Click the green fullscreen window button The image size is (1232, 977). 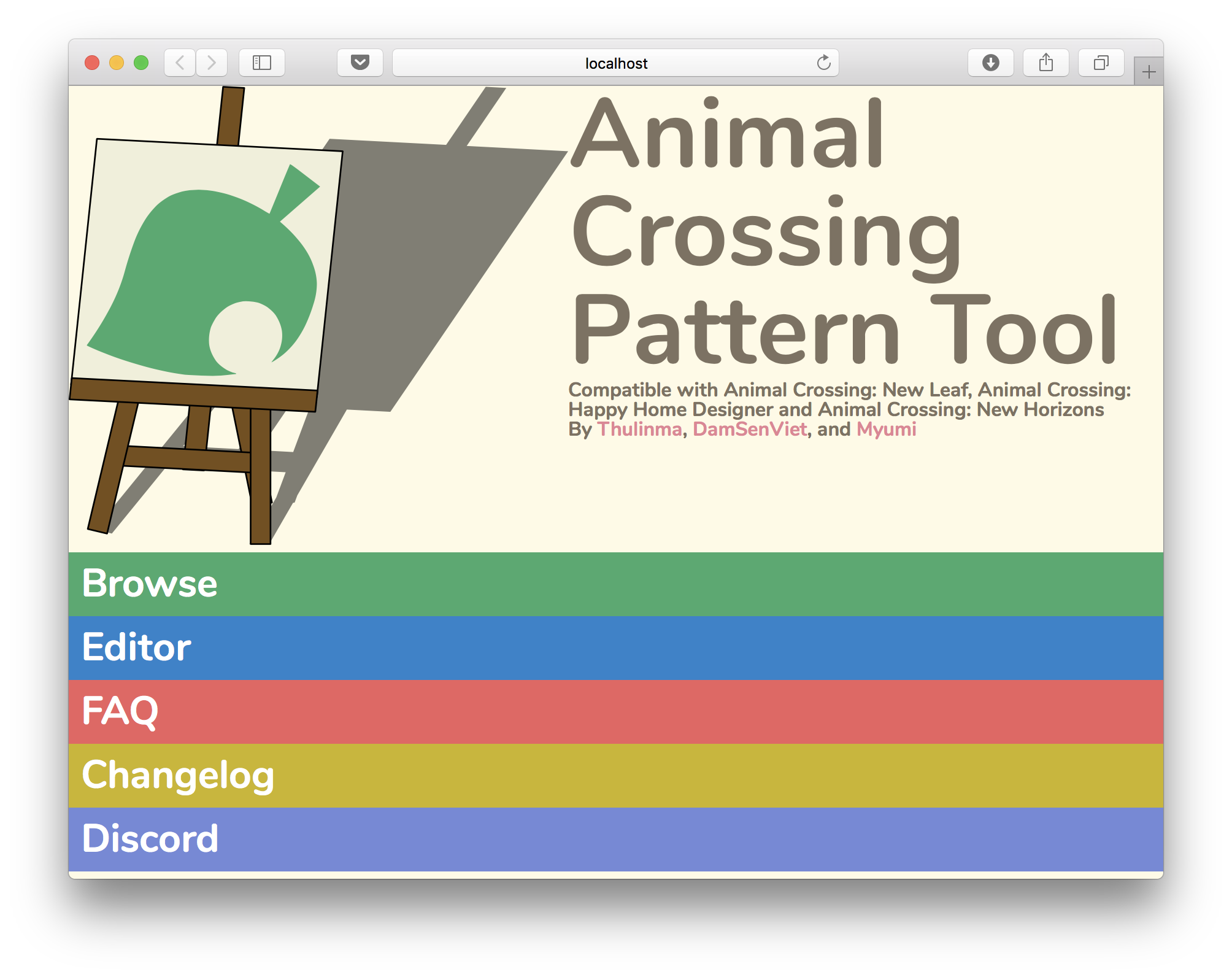point(141,63)
